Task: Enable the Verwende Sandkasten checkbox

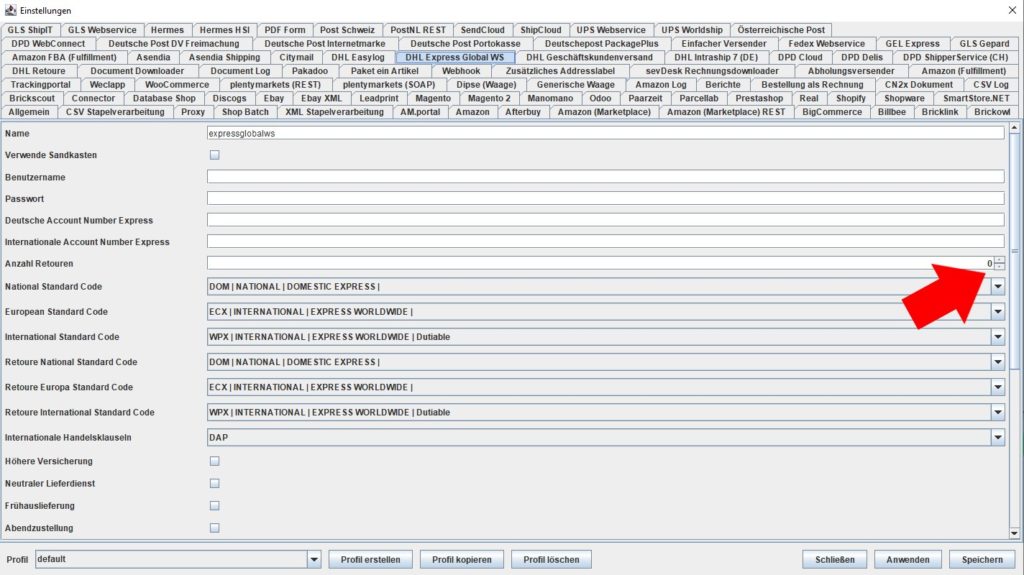Action: pos(214,155)
